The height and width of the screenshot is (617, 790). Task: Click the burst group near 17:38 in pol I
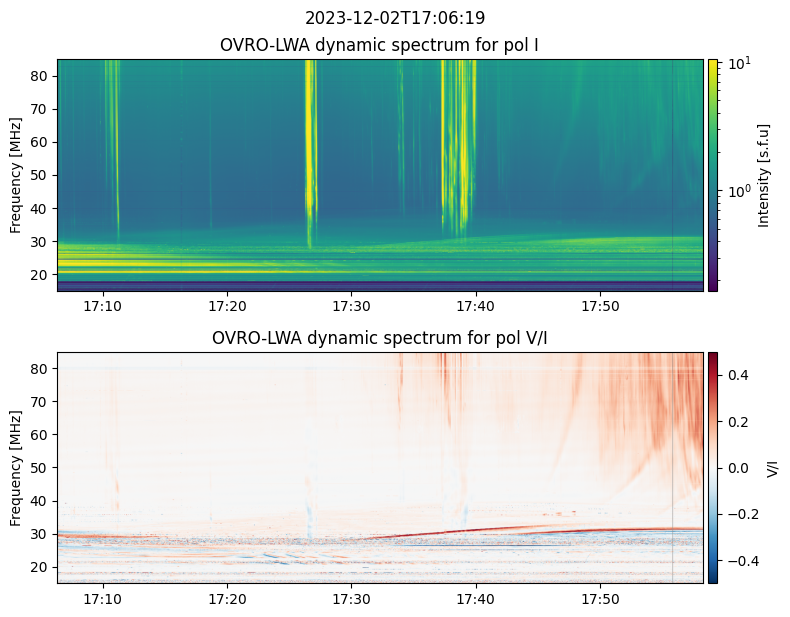click(x=458, y=144)
